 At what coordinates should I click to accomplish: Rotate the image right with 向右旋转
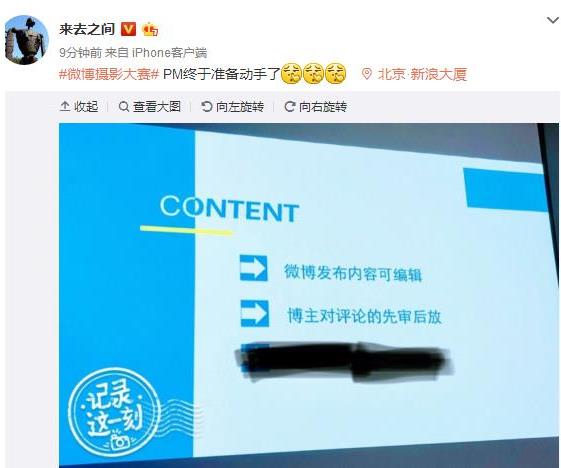[x=315, y=107]
